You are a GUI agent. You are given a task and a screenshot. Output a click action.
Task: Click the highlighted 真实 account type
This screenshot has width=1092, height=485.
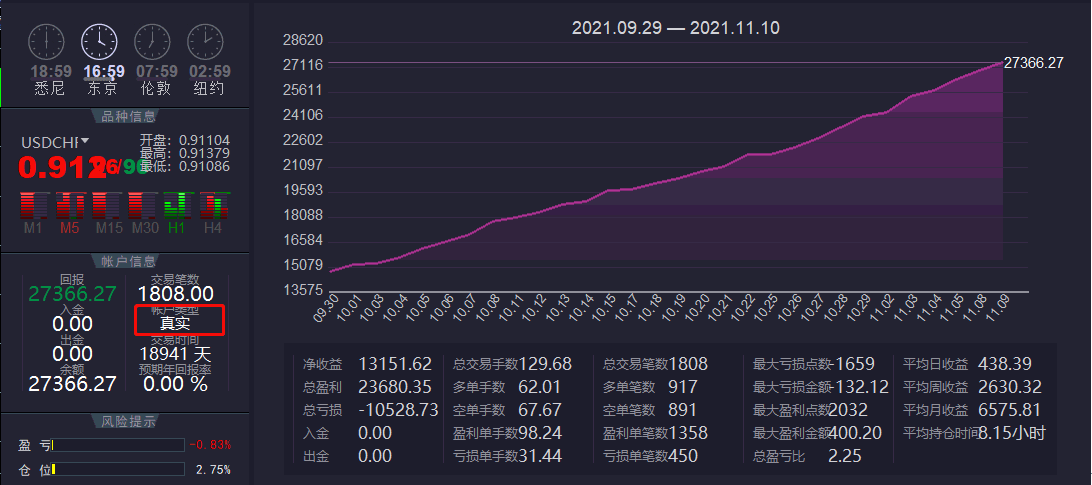(x=175, y=322)
